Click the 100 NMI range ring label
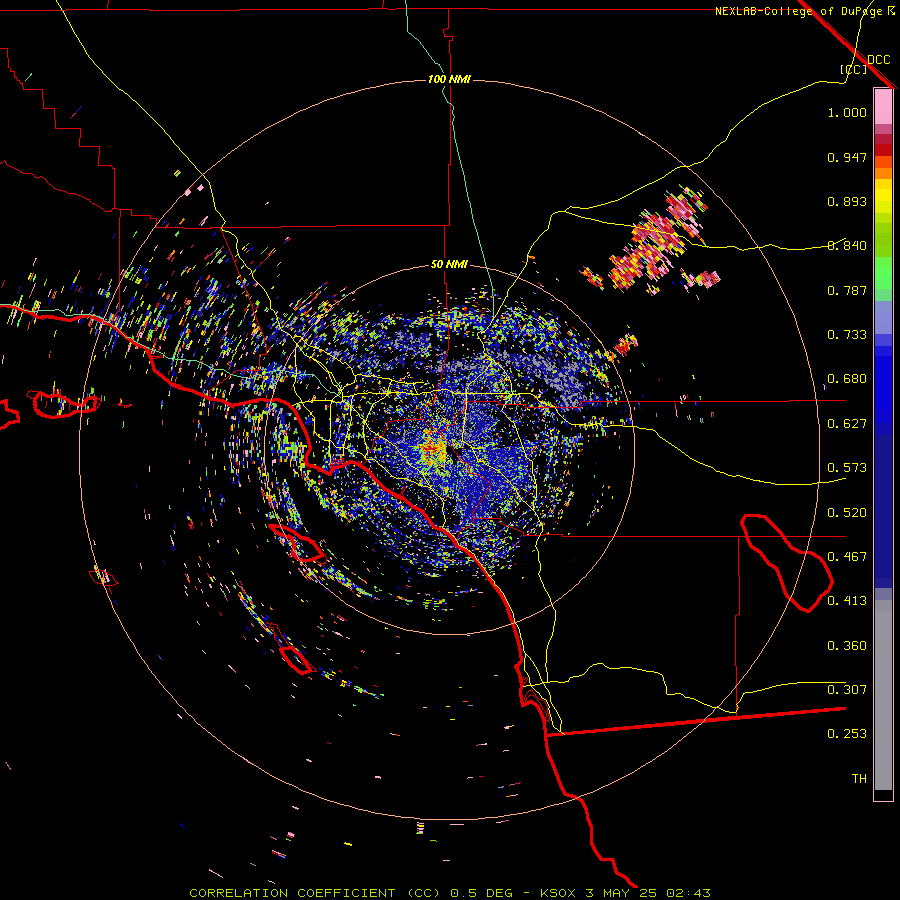Image resolution: width=900 pixels, height=900 pixels. (x=449, y=79)
